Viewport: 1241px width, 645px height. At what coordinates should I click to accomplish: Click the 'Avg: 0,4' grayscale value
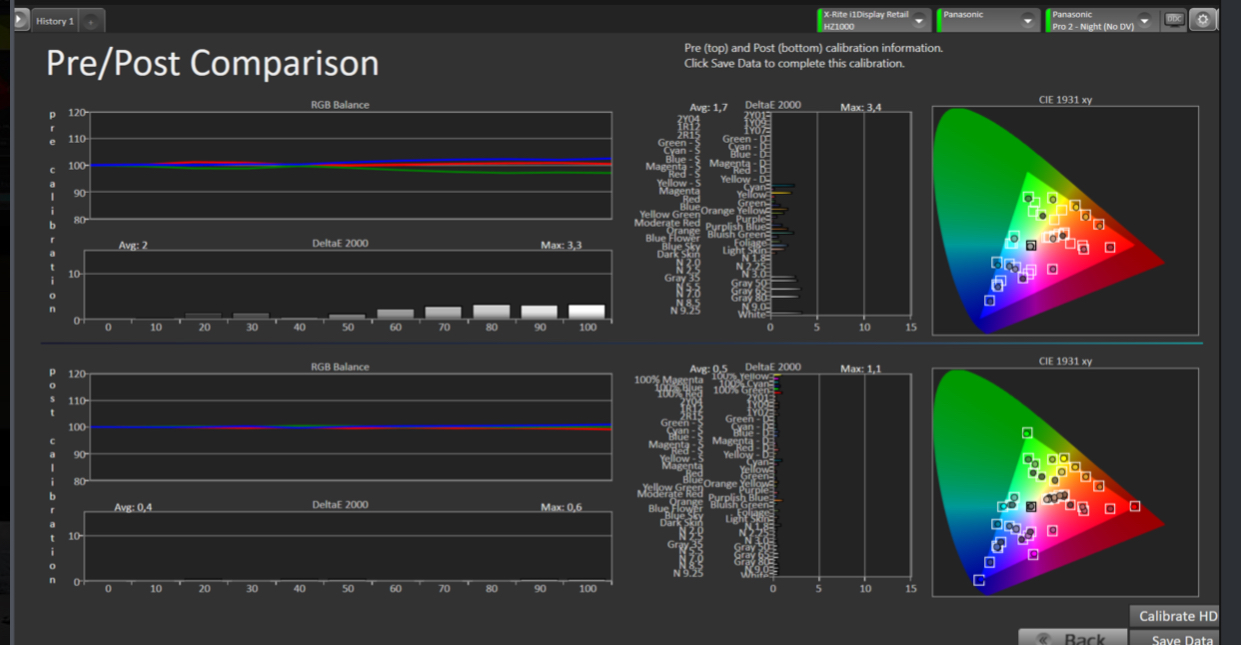[x=133, y=507]
